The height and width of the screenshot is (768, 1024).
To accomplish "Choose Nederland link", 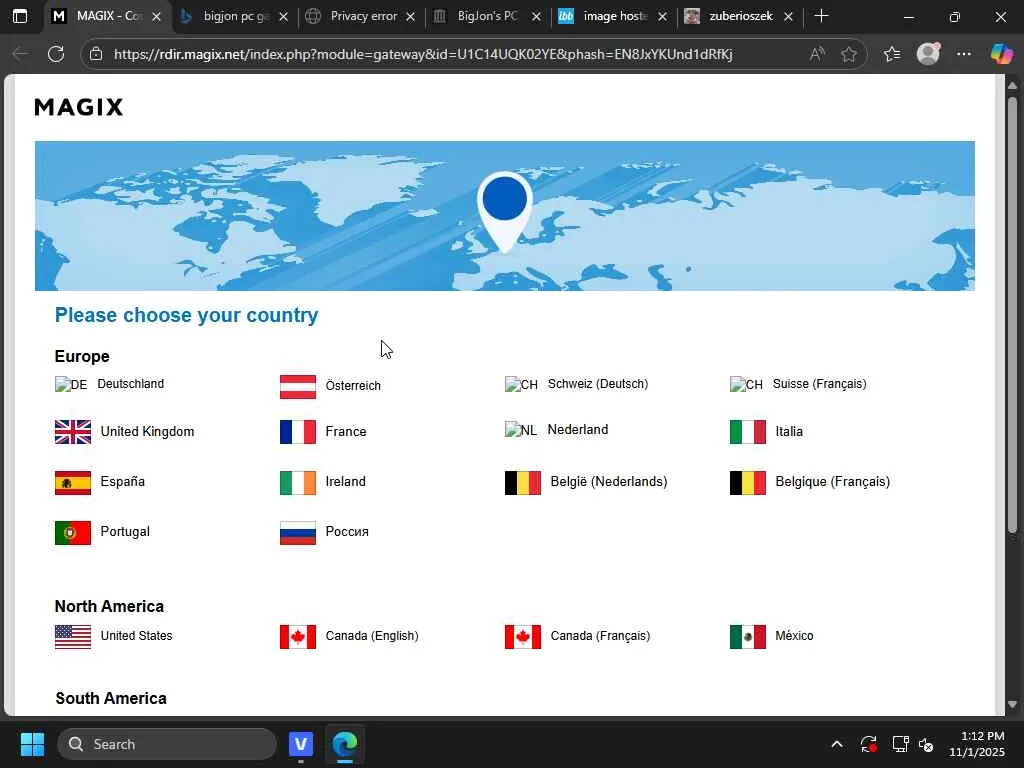I will 577,430.
